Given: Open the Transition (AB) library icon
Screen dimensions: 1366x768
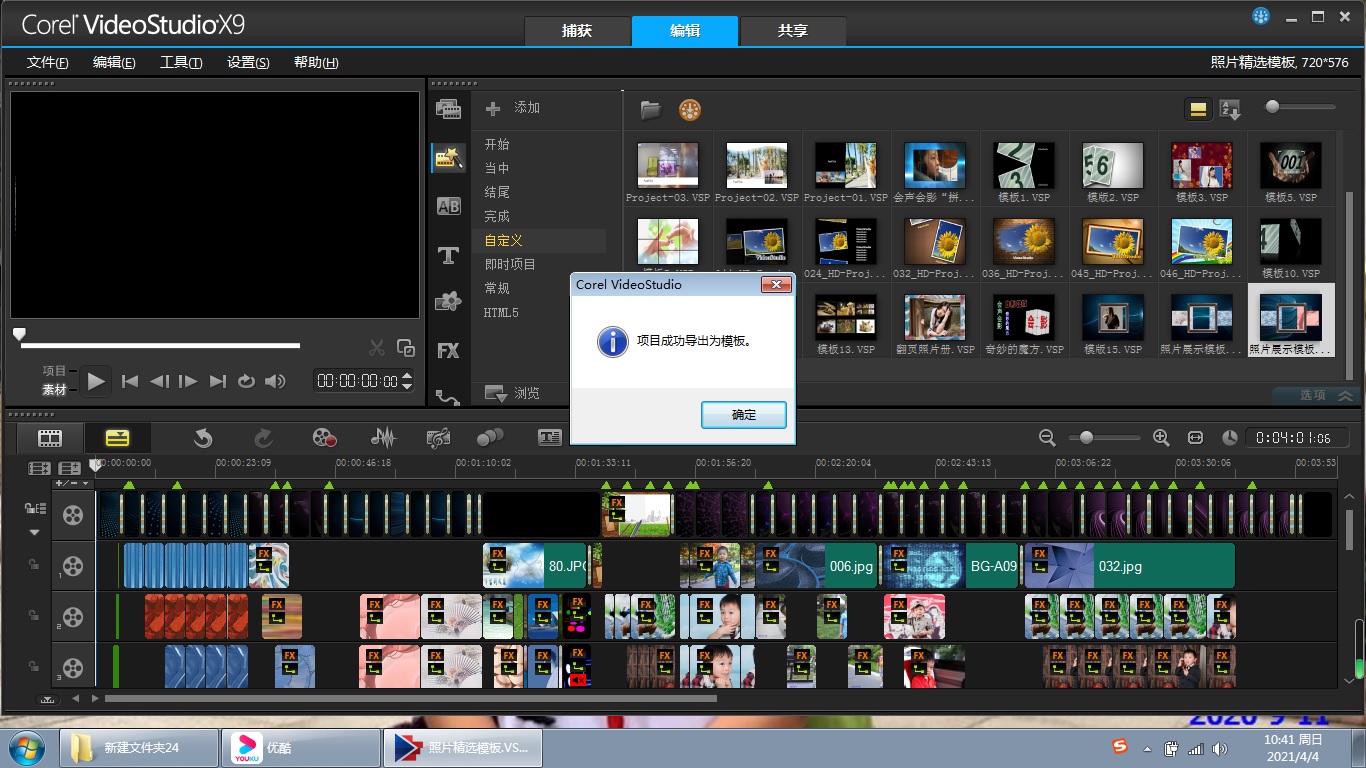Looking at the screenshot, I should click(x=448, y=206).
